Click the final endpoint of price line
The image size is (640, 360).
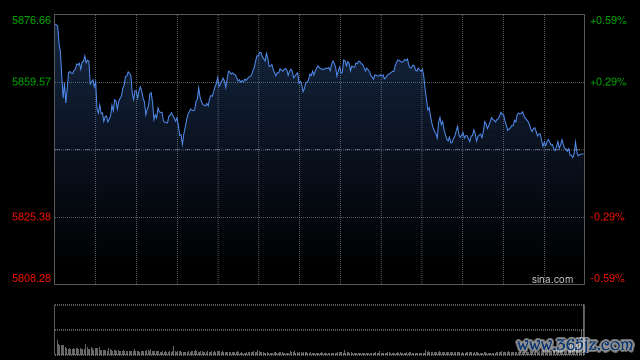pyautogui.click(x=582, y=154)
